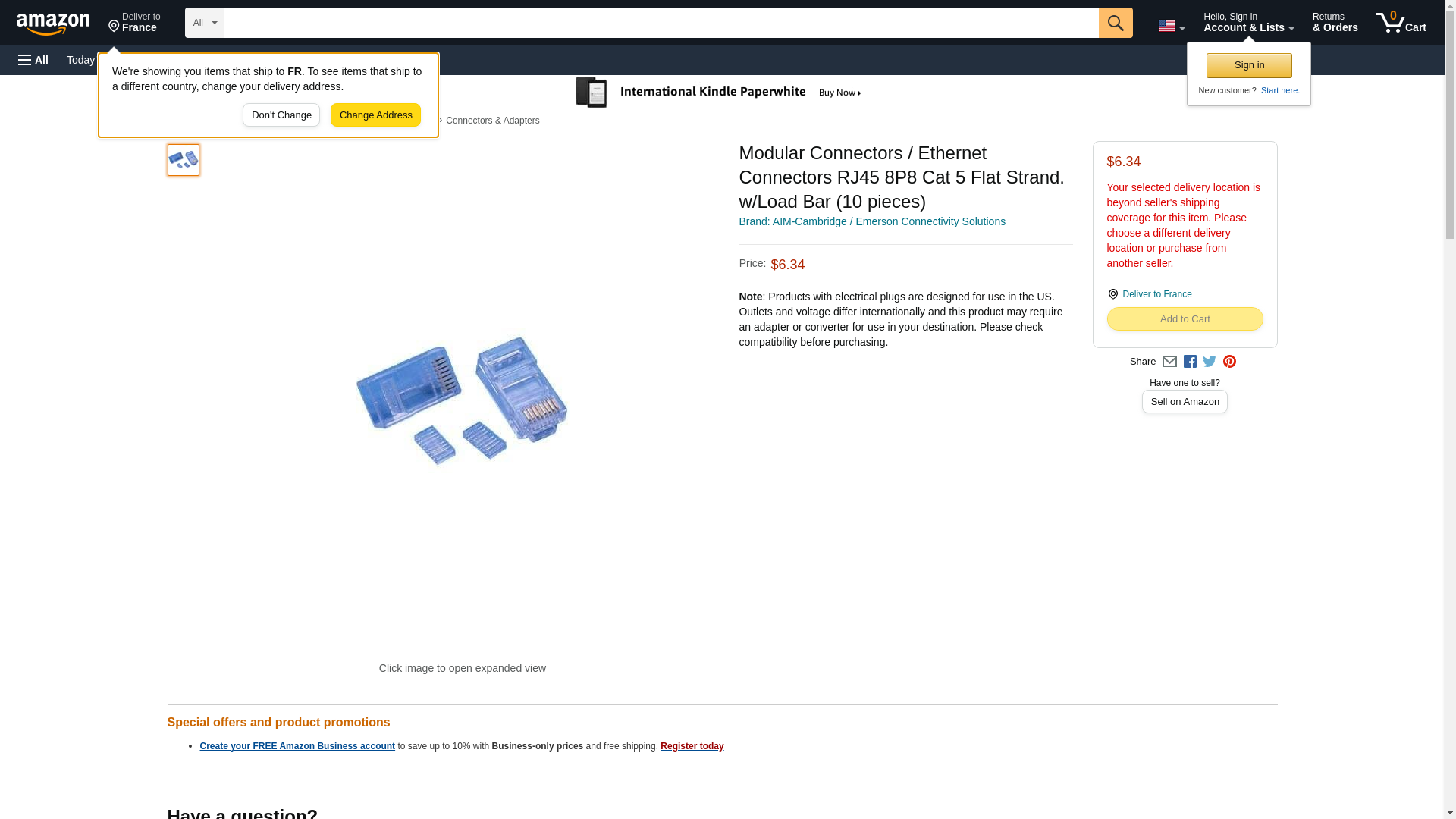1456x819 pixels.
Task: Select the product image thumbnail
Action: coord(184,160)
